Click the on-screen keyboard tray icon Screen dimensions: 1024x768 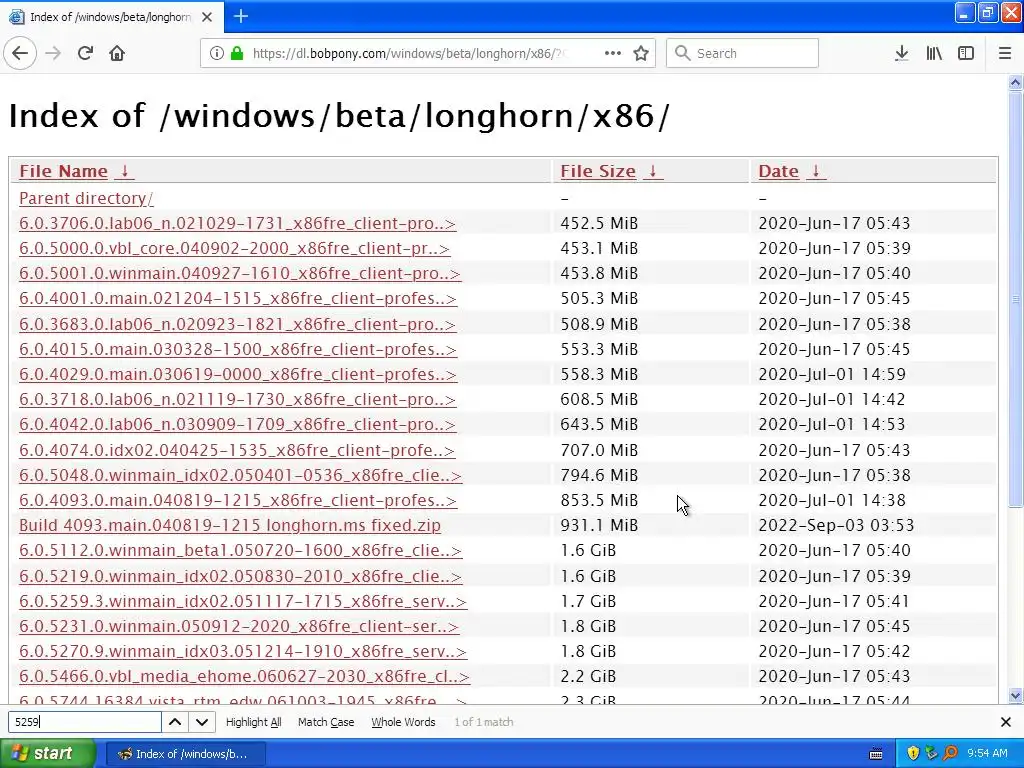click(876, 754)
